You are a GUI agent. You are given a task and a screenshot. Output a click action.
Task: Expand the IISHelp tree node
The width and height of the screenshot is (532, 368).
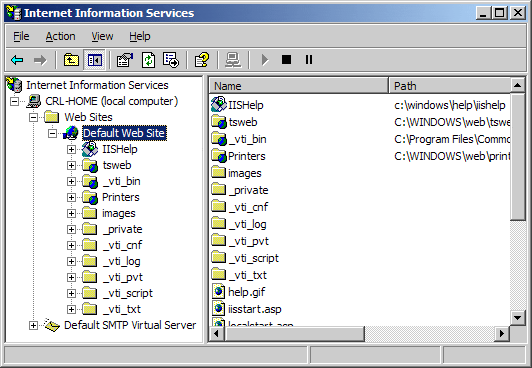click(x=71, y=149)
